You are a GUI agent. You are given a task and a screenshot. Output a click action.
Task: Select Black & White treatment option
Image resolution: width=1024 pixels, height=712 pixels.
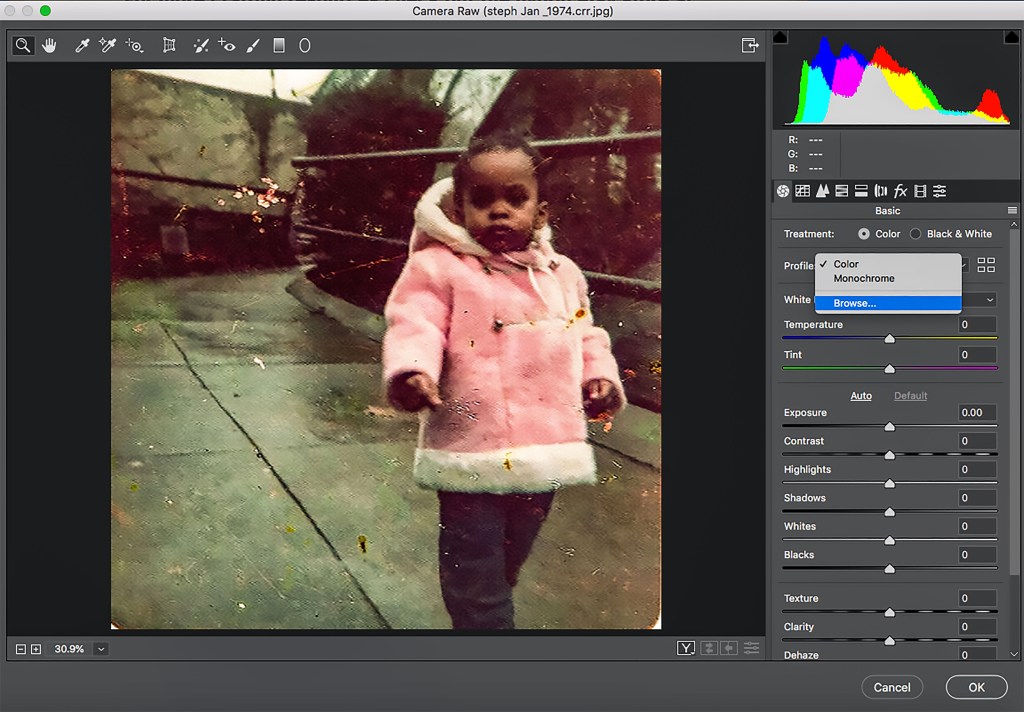pyautogui.click(x=915, y=234)
